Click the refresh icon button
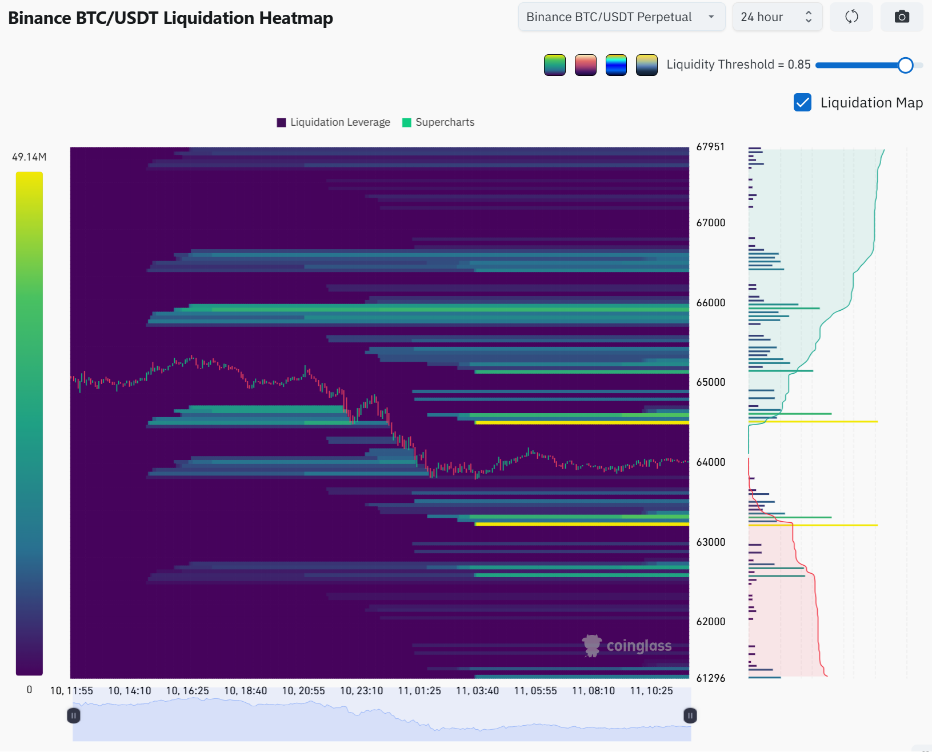Viewport: 932px width, 752px height. tap(851, 17)
